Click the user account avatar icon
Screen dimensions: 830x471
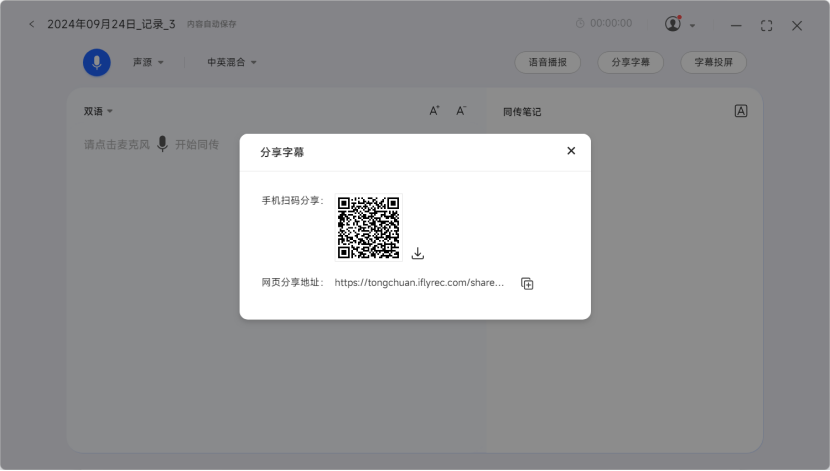673,24
